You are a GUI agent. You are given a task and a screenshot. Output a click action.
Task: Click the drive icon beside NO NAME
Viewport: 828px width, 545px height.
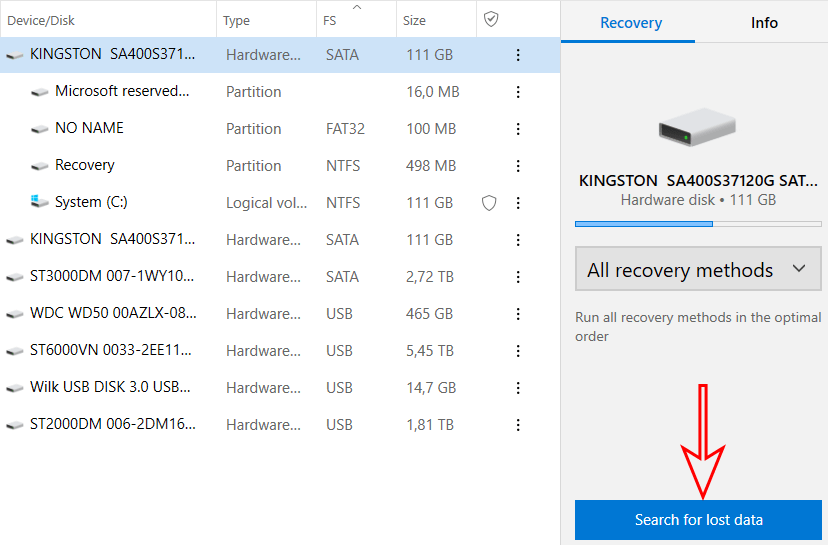coord(40,129)
